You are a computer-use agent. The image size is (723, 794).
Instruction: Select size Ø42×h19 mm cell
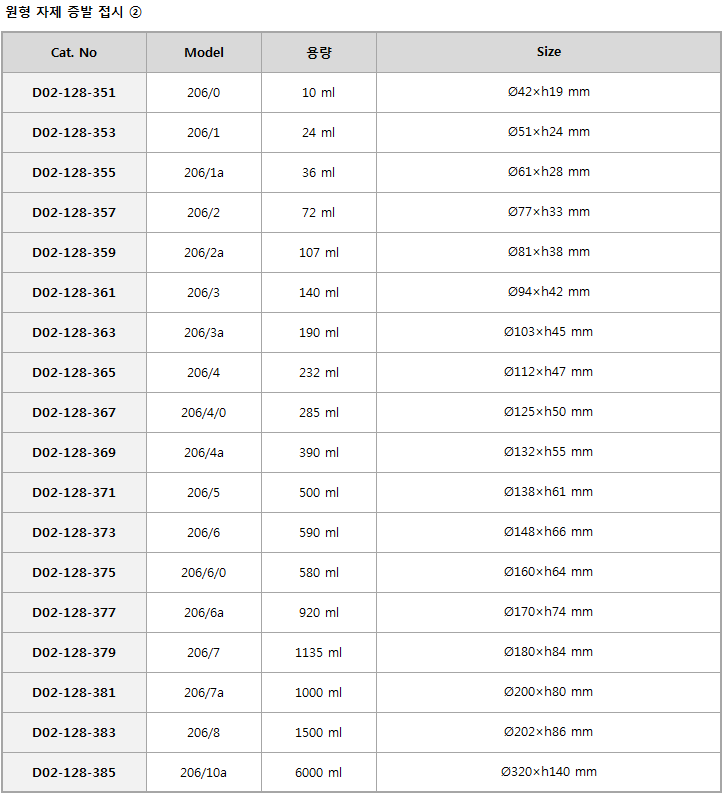pyautogui.click(x=548, y=93)
